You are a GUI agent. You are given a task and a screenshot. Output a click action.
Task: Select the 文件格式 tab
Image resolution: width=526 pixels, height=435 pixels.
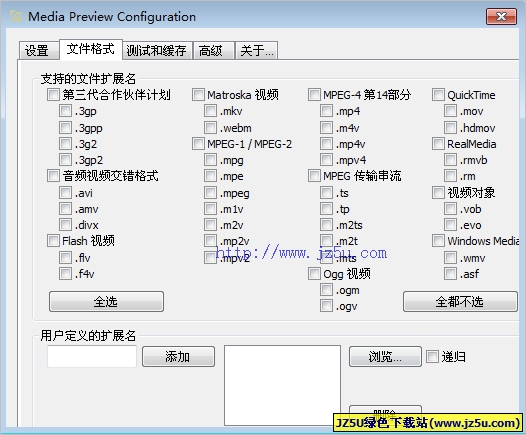pos(91,49)
